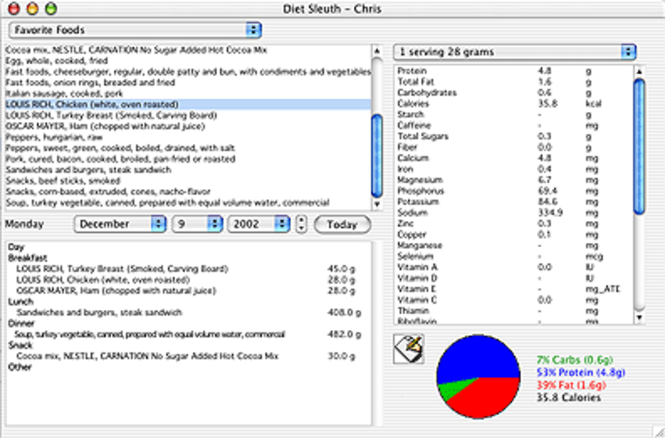The image size is (665, 438).
Task: Select Snacks, corn-based nacho-flavor cones
Action: tap(187, 192)
